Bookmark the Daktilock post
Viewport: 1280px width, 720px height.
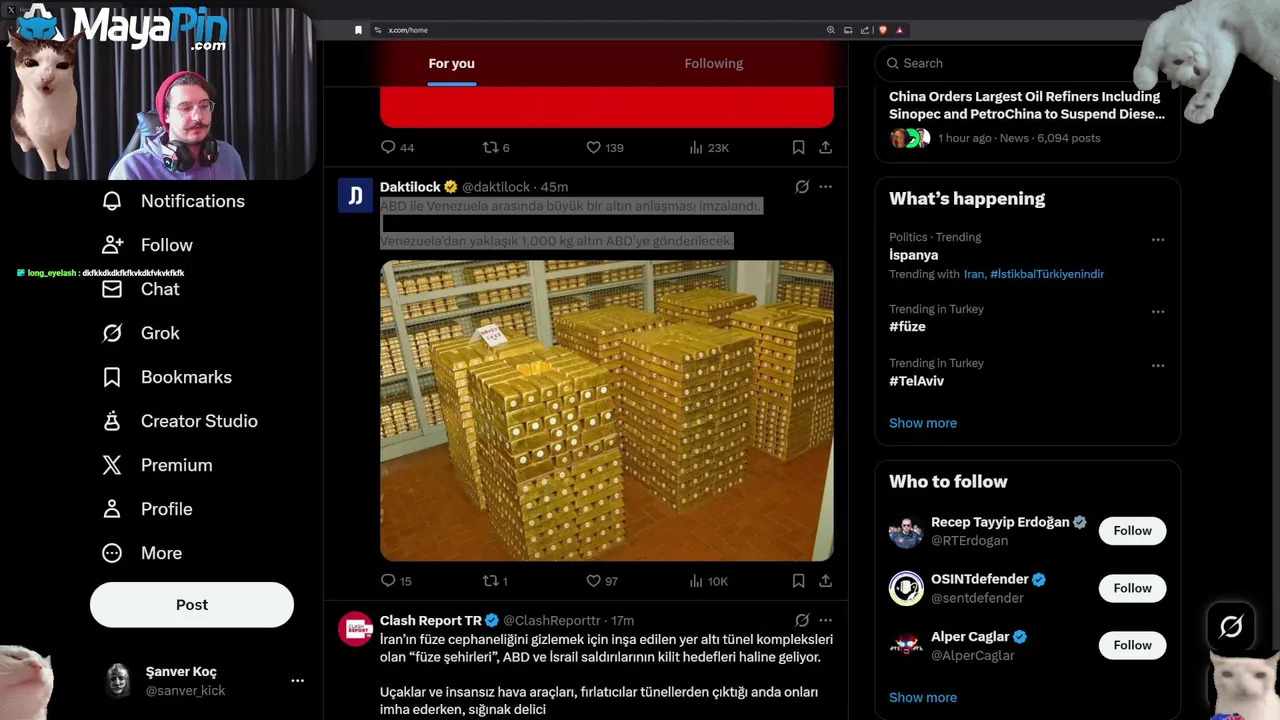(798, 581)
